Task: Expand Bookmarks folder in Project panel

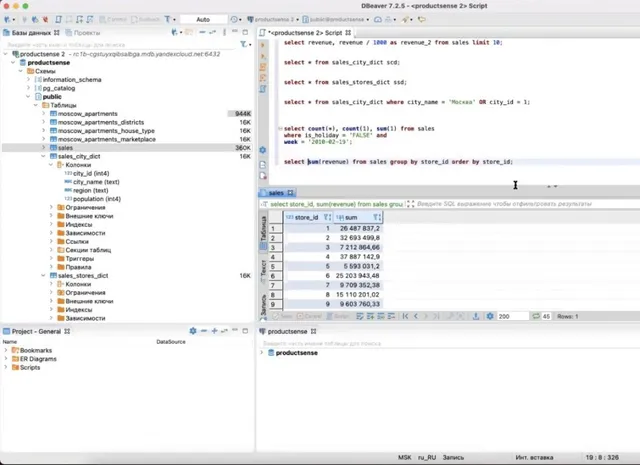Action: coord(5,350)
